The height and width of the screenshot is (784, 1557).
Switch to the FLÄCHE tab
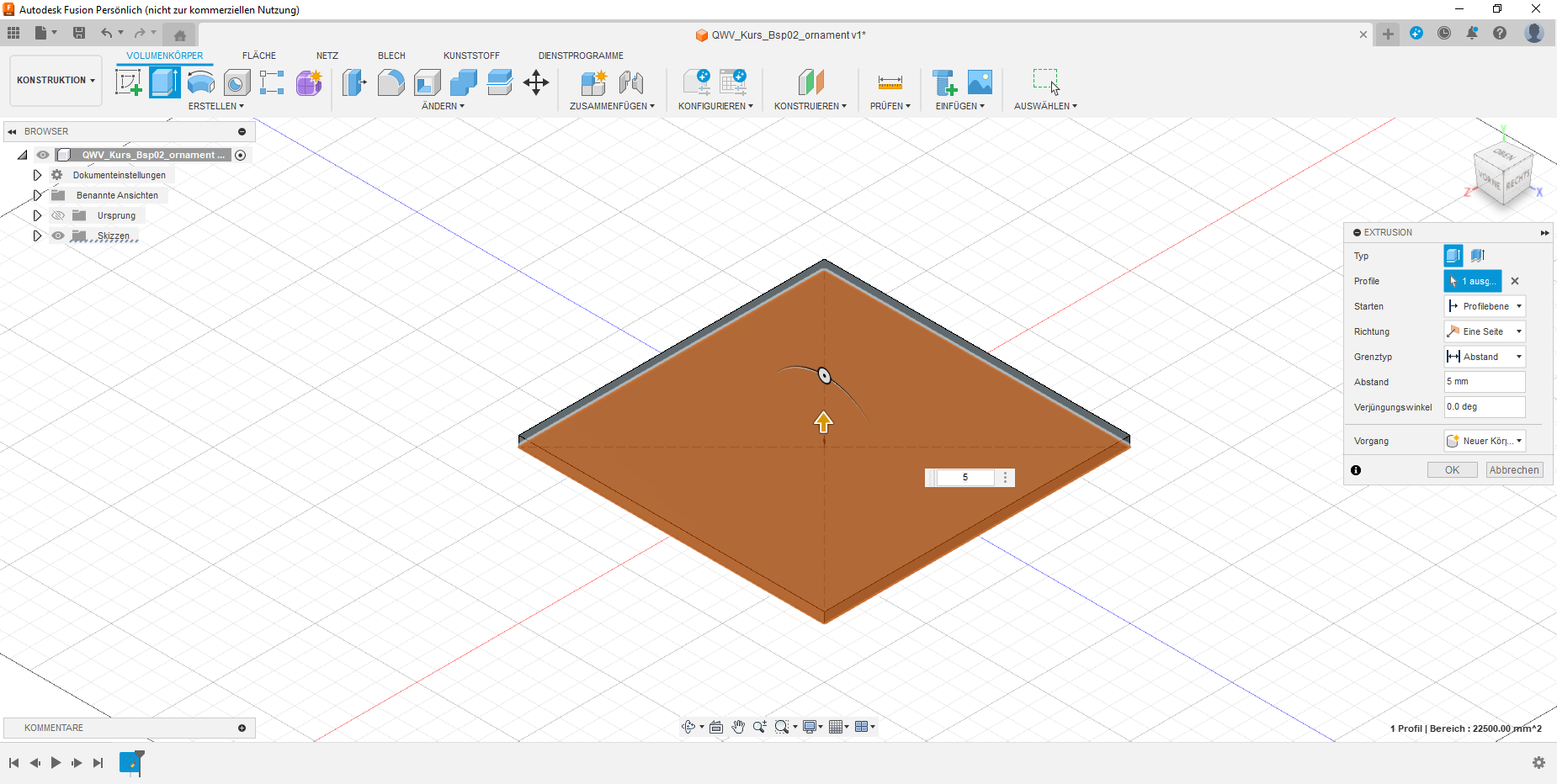258,56
